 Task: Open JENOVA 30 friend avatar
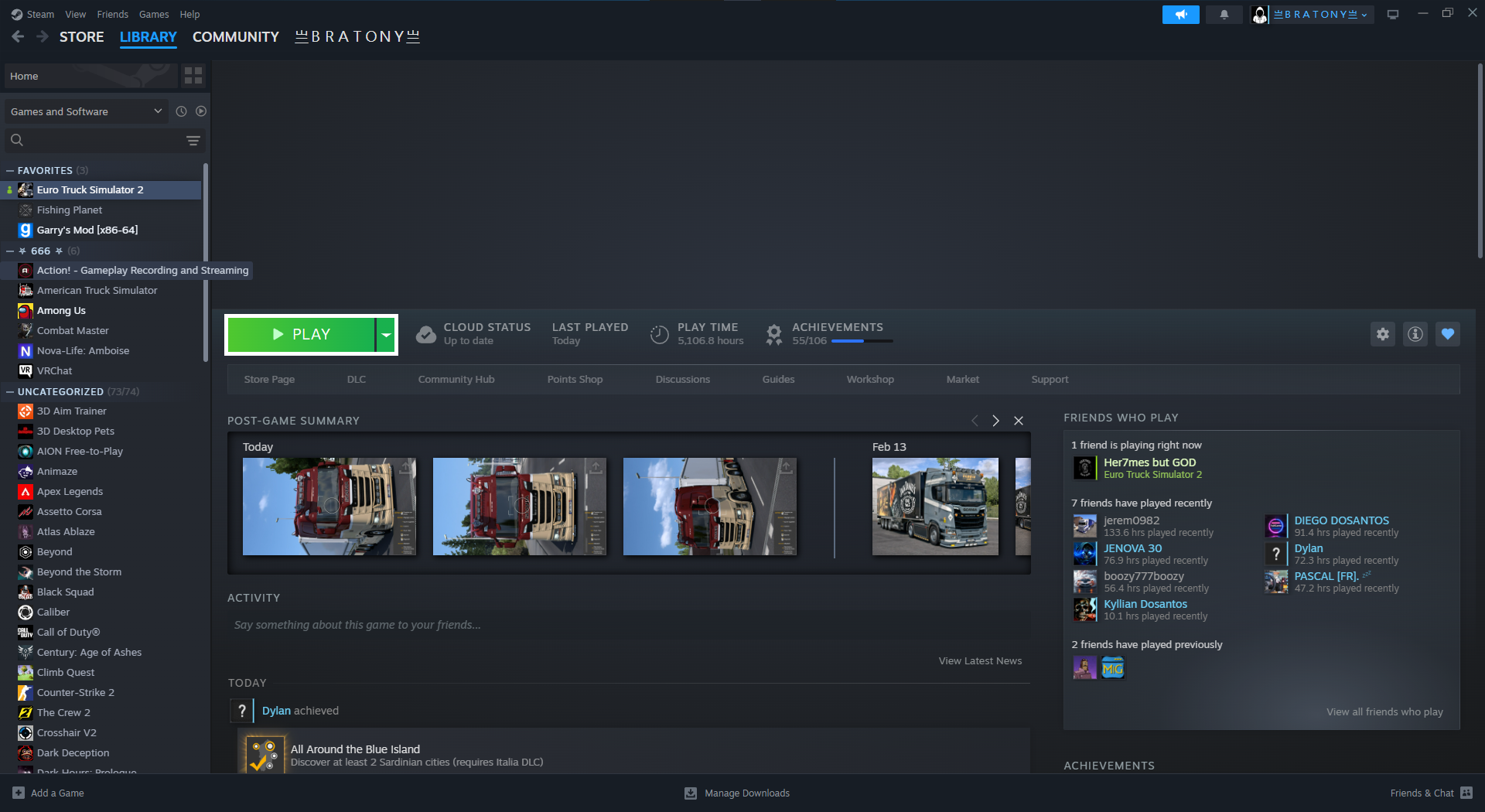(1084, 554)
